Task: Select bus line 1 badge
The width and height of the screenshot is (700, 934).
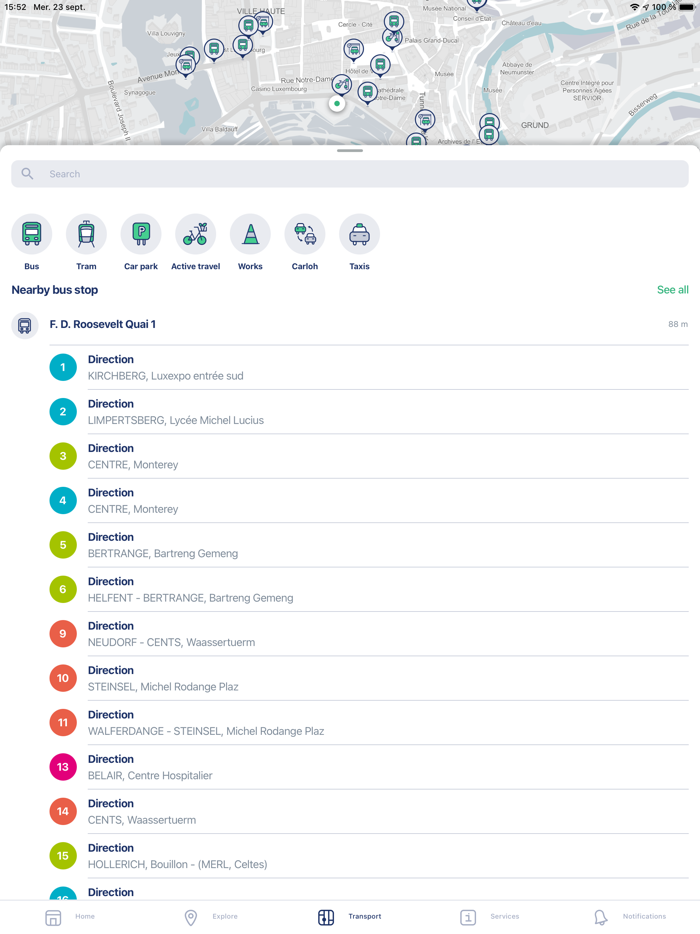Action: (x=63, y=367)
